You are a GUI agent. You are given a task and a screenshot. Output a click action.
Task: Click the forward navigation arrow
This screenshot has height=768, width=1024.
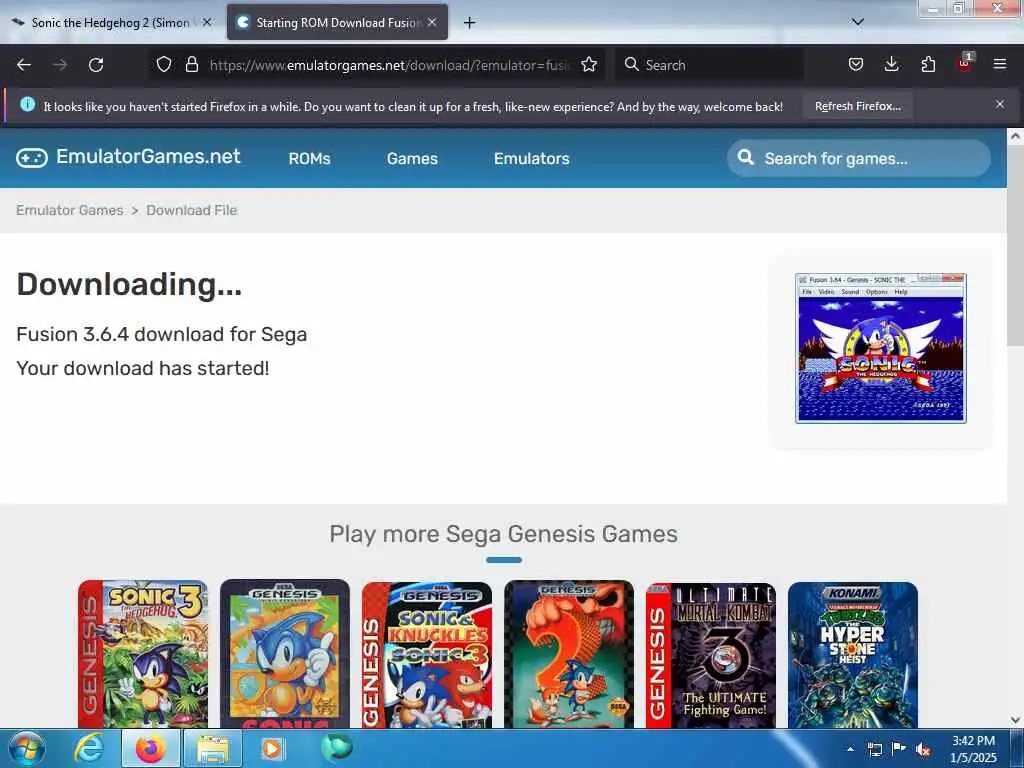tap(59, 65)
